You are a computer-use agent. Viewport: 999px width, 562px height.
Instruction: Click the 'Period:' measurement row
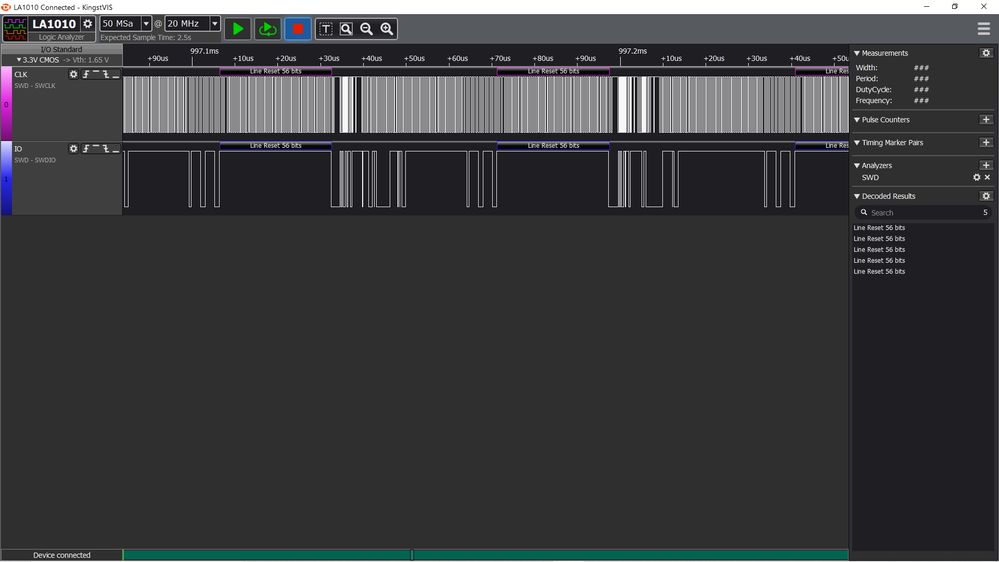click(892, 78)
